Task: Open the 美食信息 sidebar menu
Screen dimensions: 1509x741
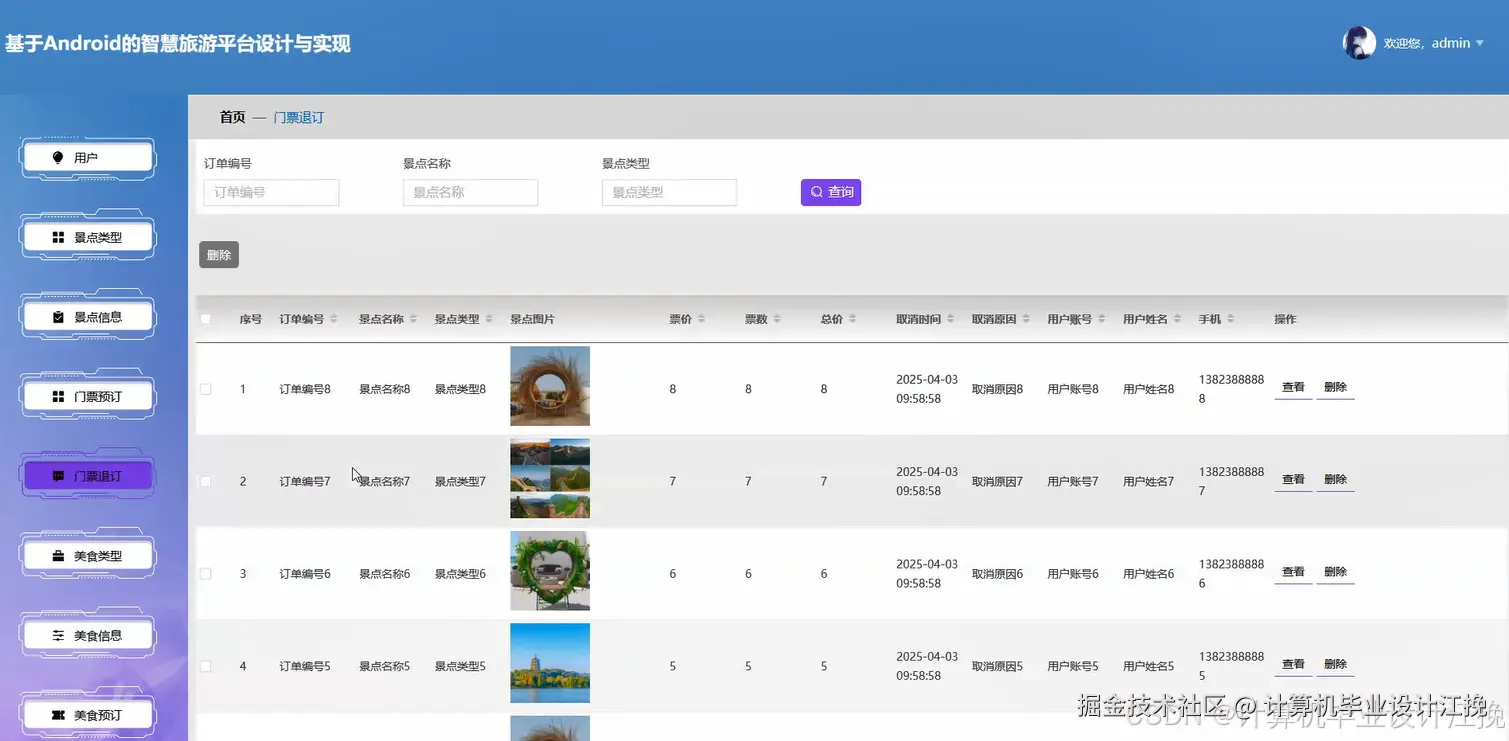Action: (x=88, y=635)
